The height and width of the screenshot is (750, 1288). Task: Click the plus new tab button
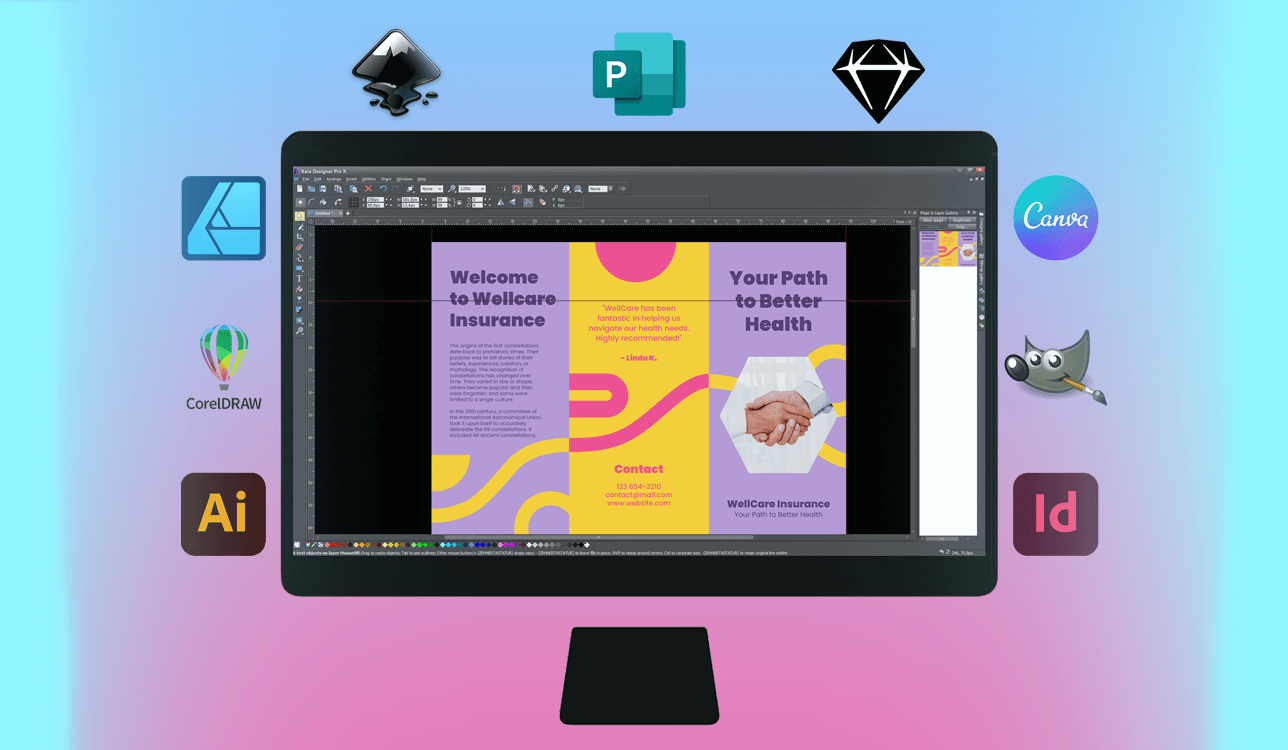(348, 213)
